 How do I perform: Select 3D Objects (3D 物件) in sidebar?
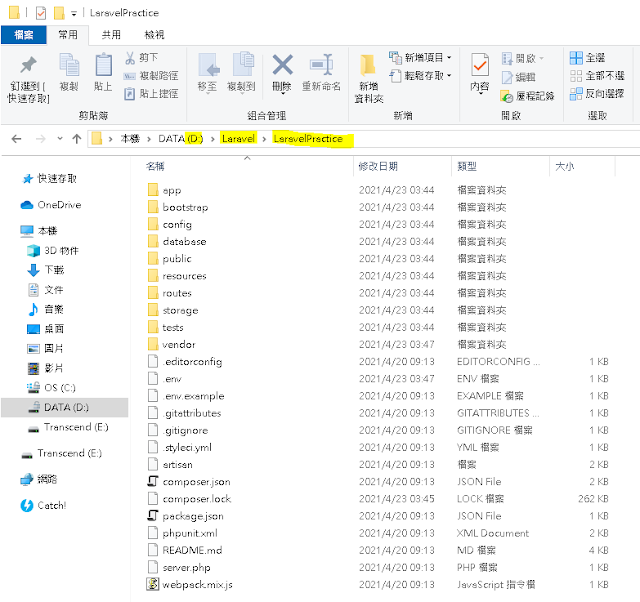[x=53, y=251]
